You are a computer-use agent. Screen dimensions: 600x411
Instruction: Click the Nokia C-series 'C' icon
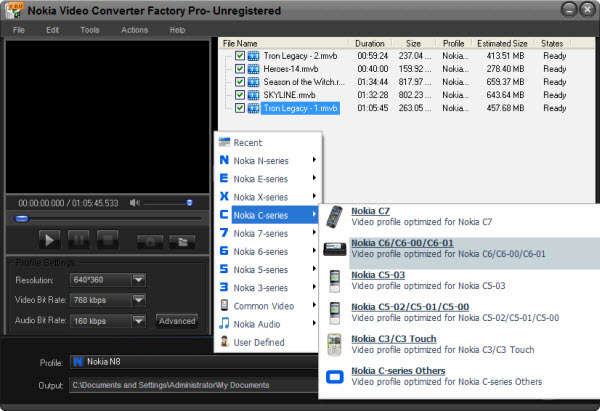coord(224,214)
